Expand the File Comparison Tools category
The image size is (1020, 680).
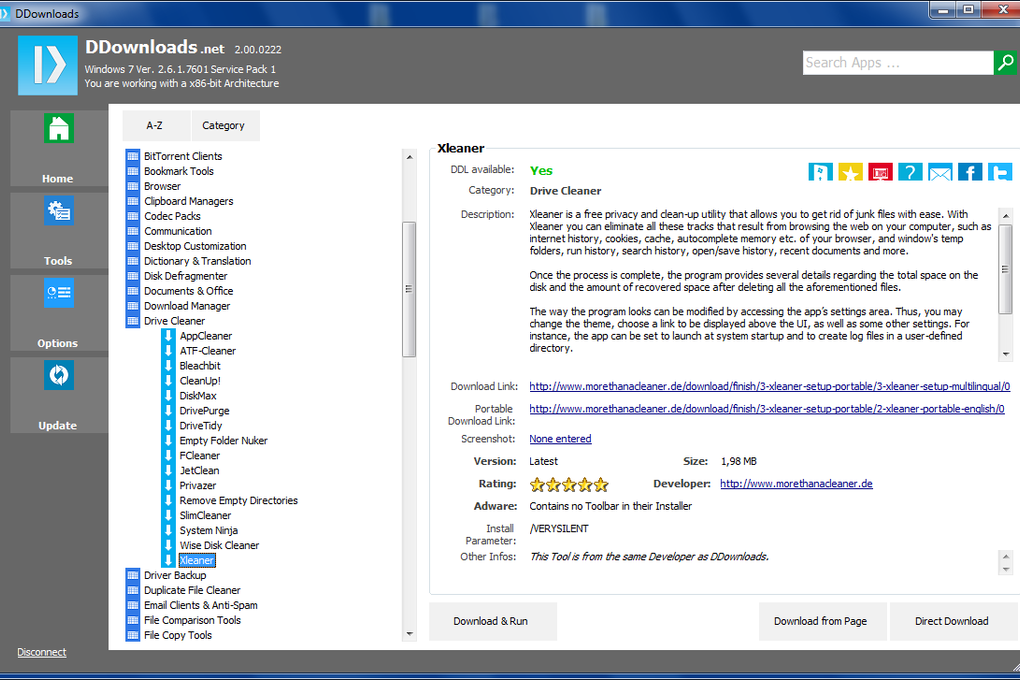tap(192, 620)
